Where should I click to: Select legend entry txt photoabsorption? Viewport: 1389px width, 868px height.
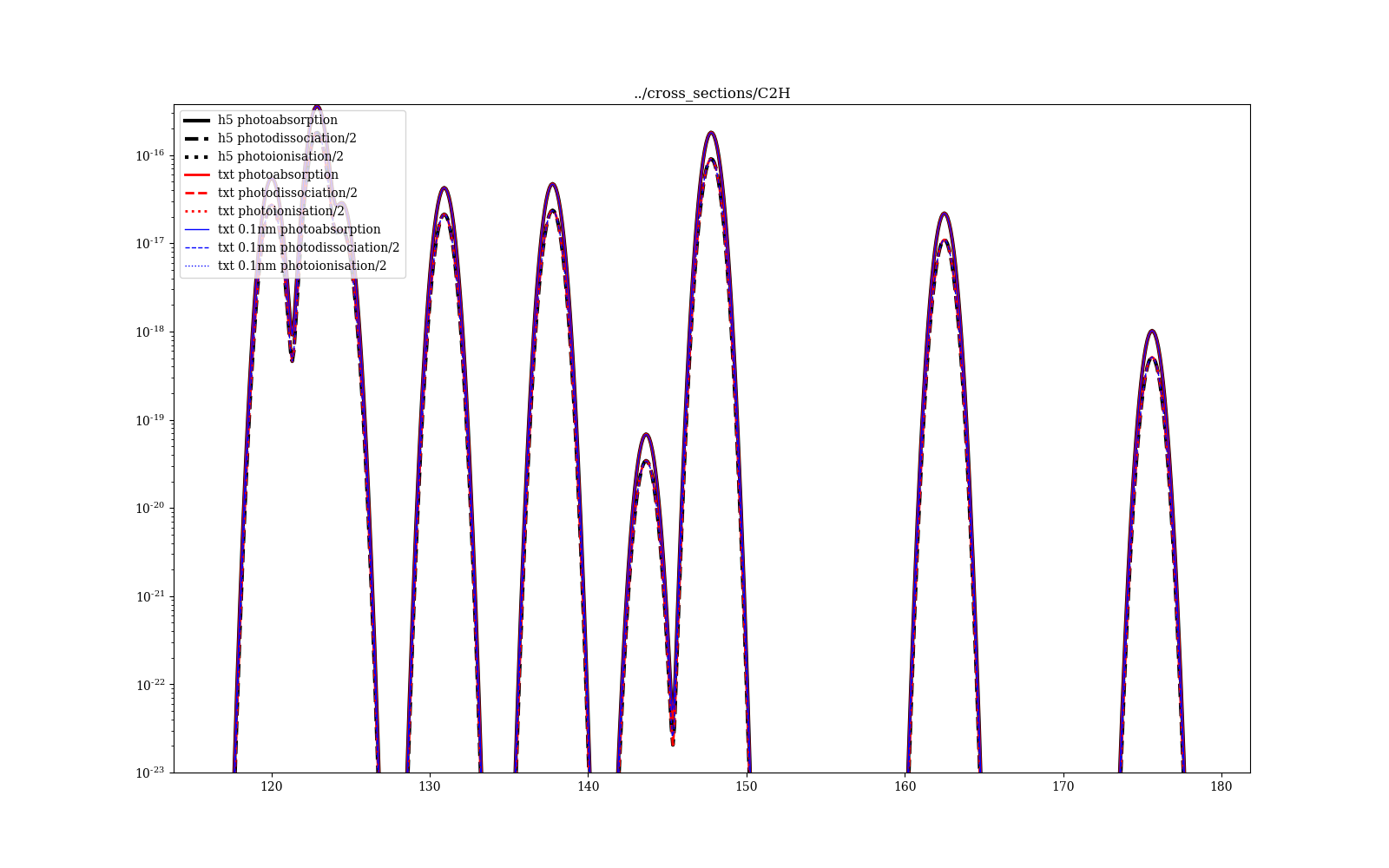coord(261,174)
